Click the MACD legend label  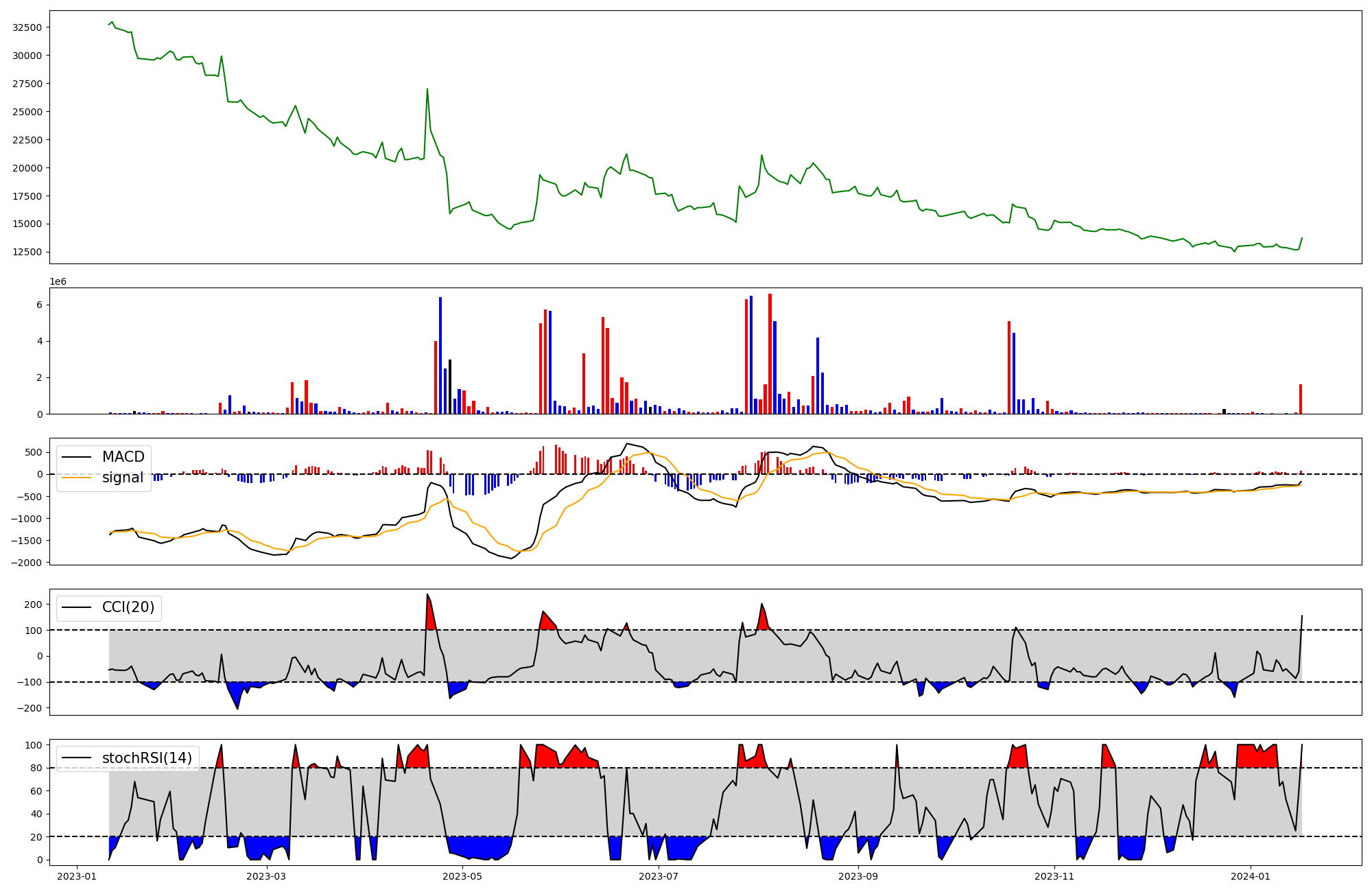[x=123, y=457]
